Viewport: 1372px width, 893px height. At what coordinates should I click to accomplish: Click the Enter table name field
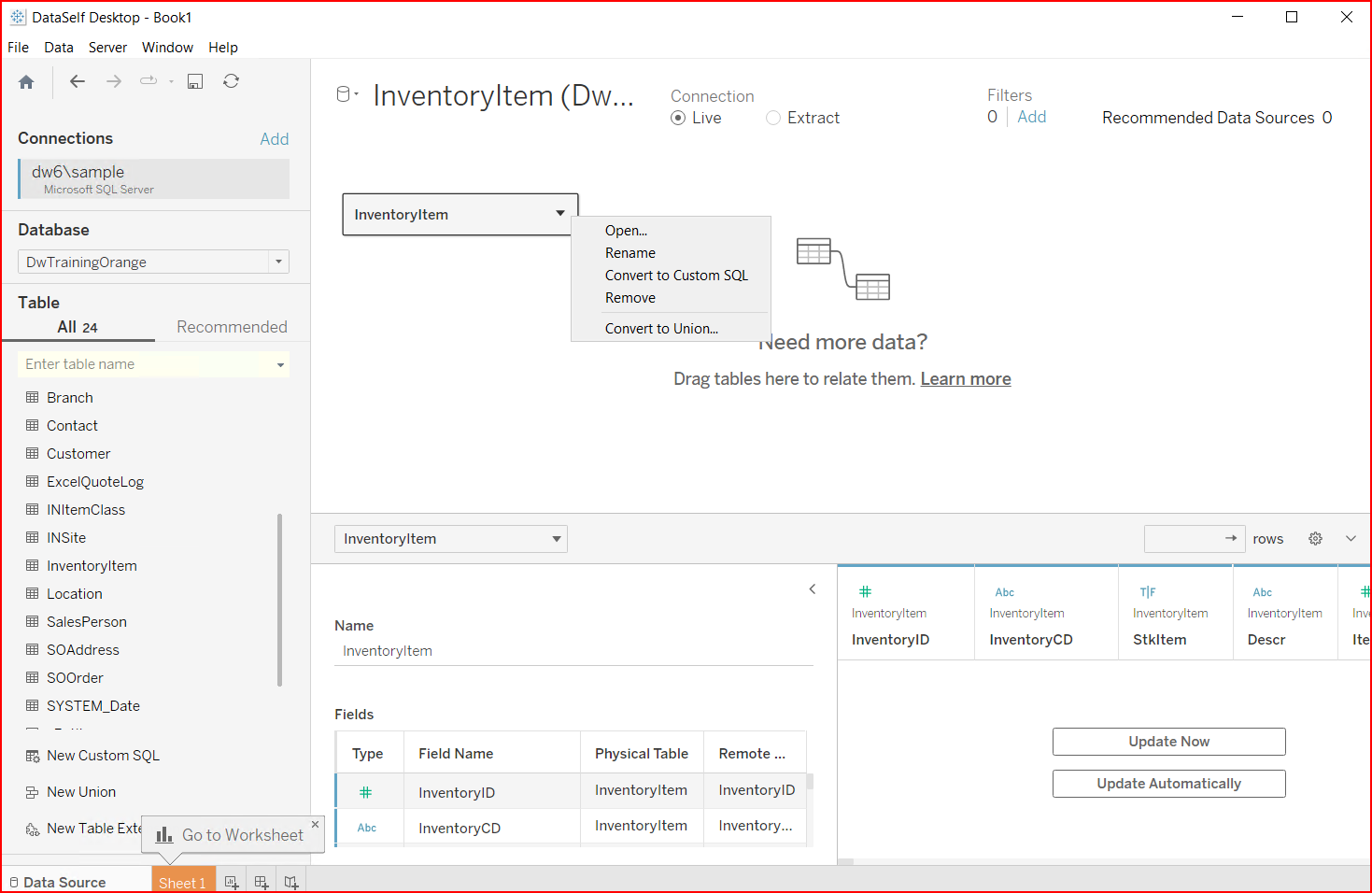[145, 364]
